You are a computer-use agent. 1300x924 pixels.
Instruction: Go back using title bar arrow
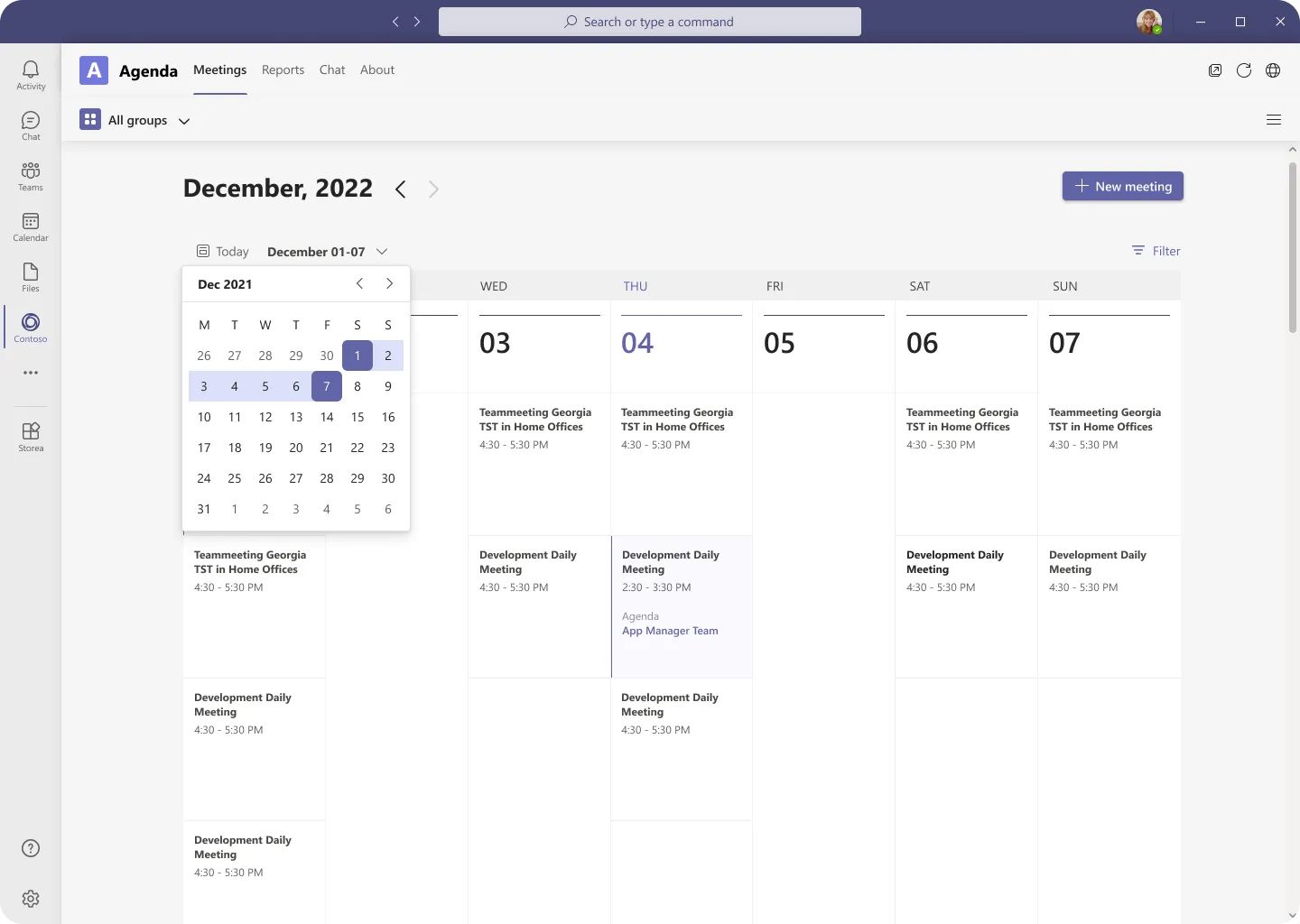(395, 22)
